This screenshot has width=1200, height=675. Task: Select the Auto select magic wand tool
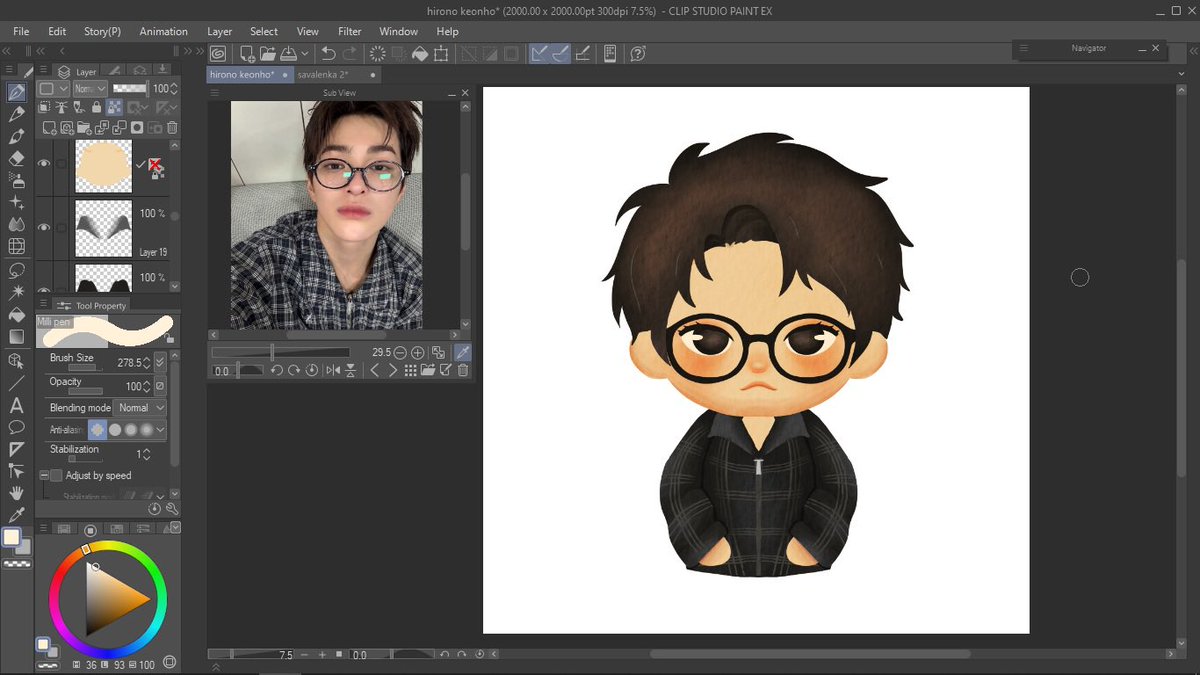click(16, 292)
